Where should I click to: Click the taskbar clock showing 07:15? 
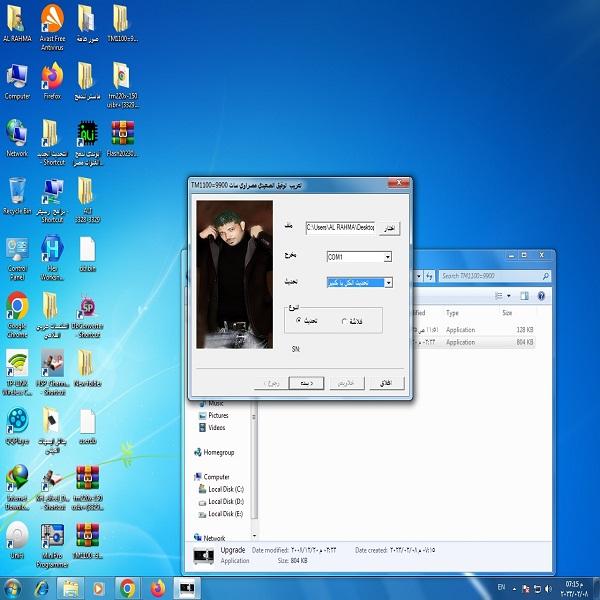574,589
